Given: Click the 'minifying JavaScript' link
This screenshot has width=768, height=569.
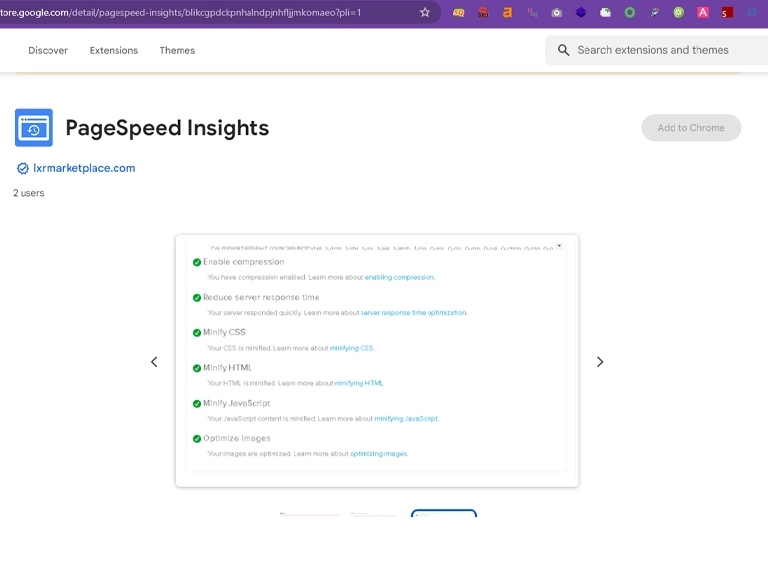Looking at the screenshot, I should tap(406, 419).
